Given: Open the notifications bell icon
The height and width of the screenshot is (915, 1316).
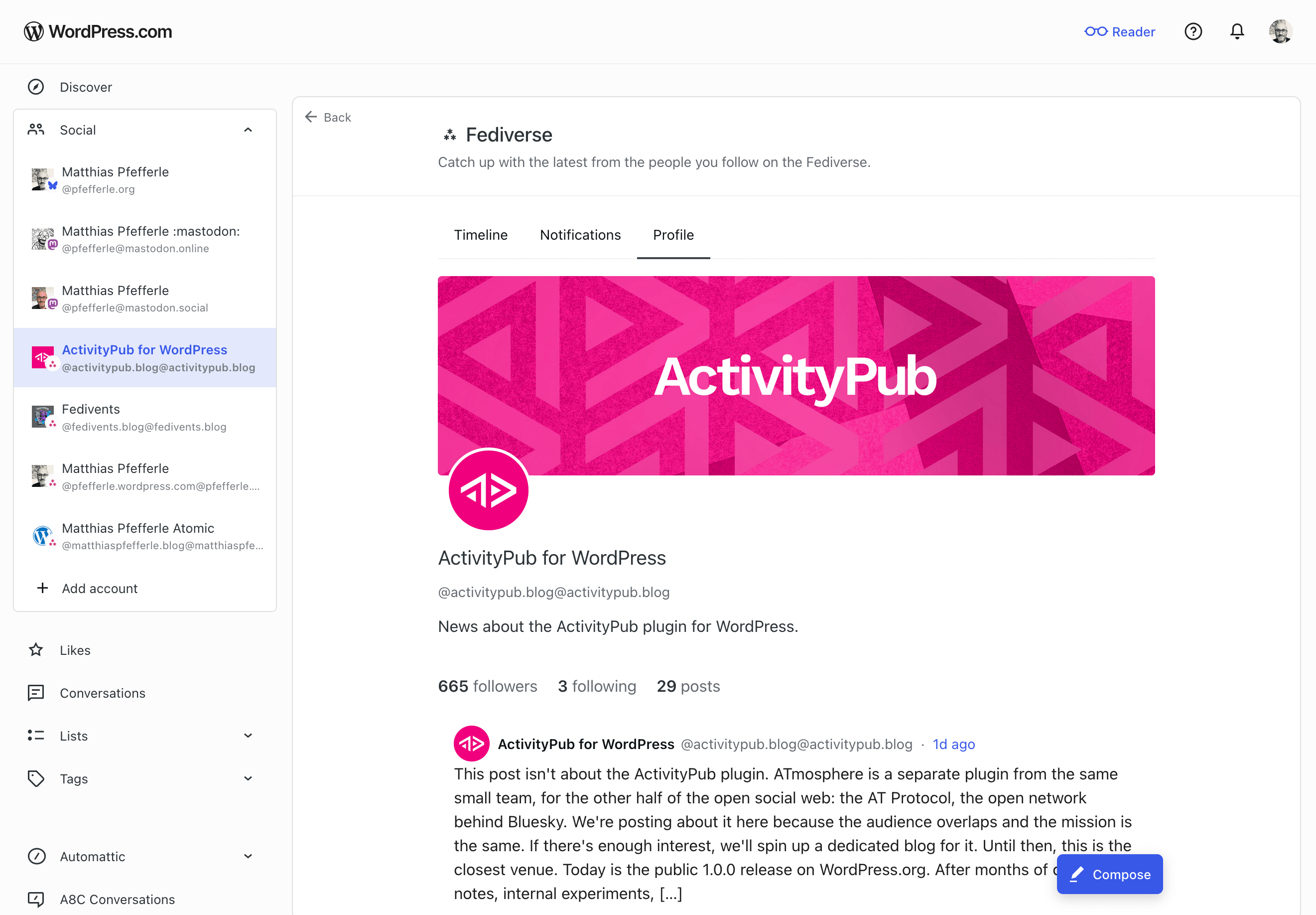Looking at the screenshot, I should [x=1237, y=31].
